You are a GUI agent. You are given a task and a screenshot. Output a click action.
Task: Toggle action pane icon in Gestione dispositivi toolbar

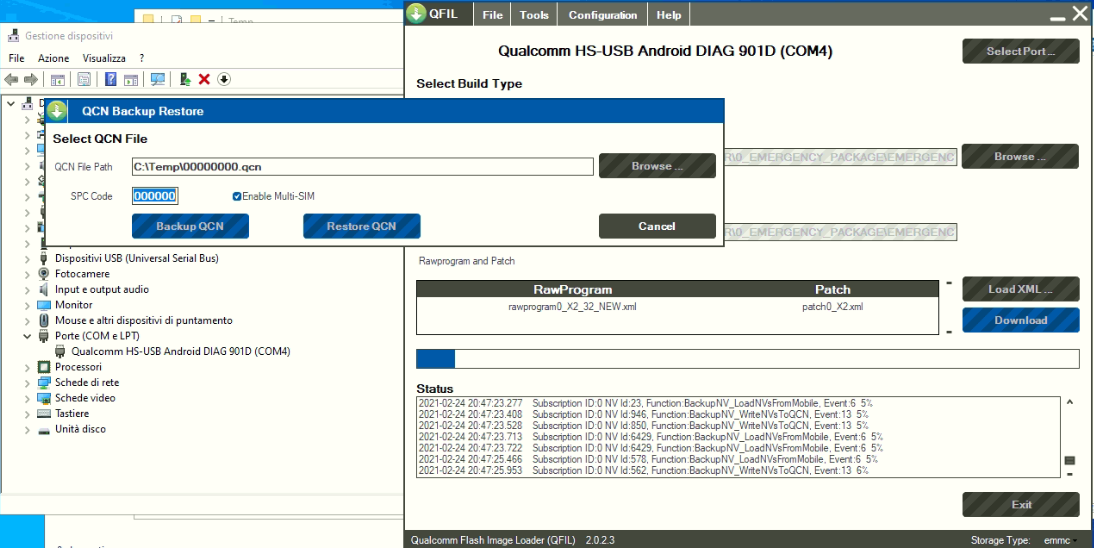click(x=131, y=80)
